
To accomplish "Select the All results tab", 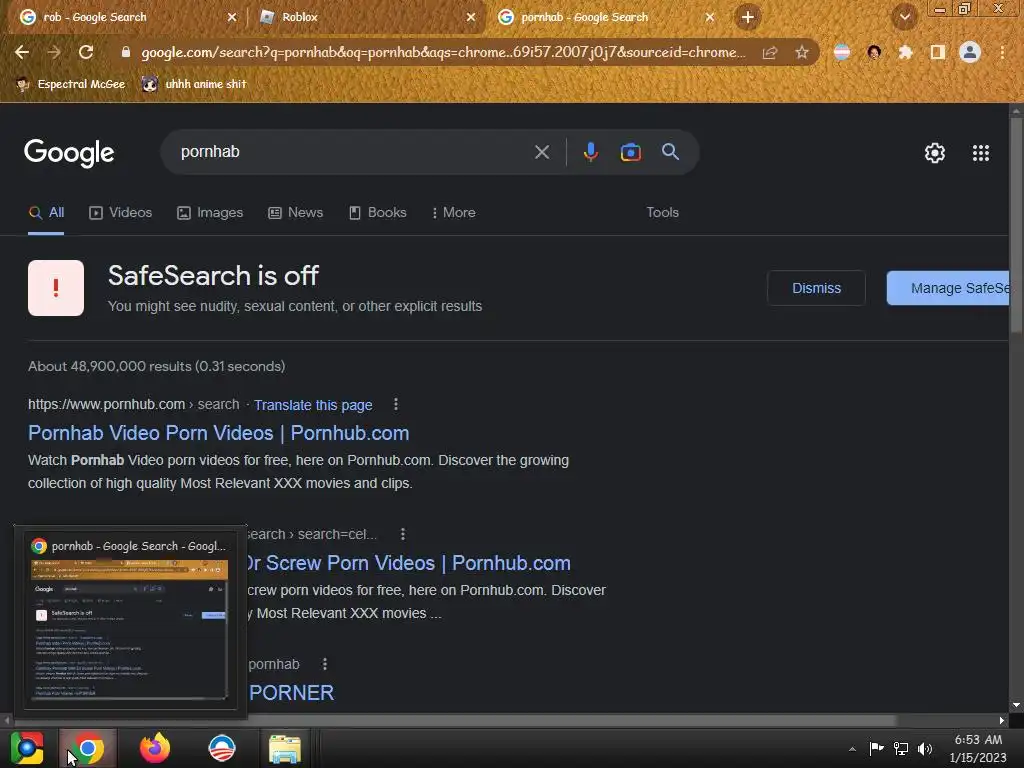I will pos(46,213).
